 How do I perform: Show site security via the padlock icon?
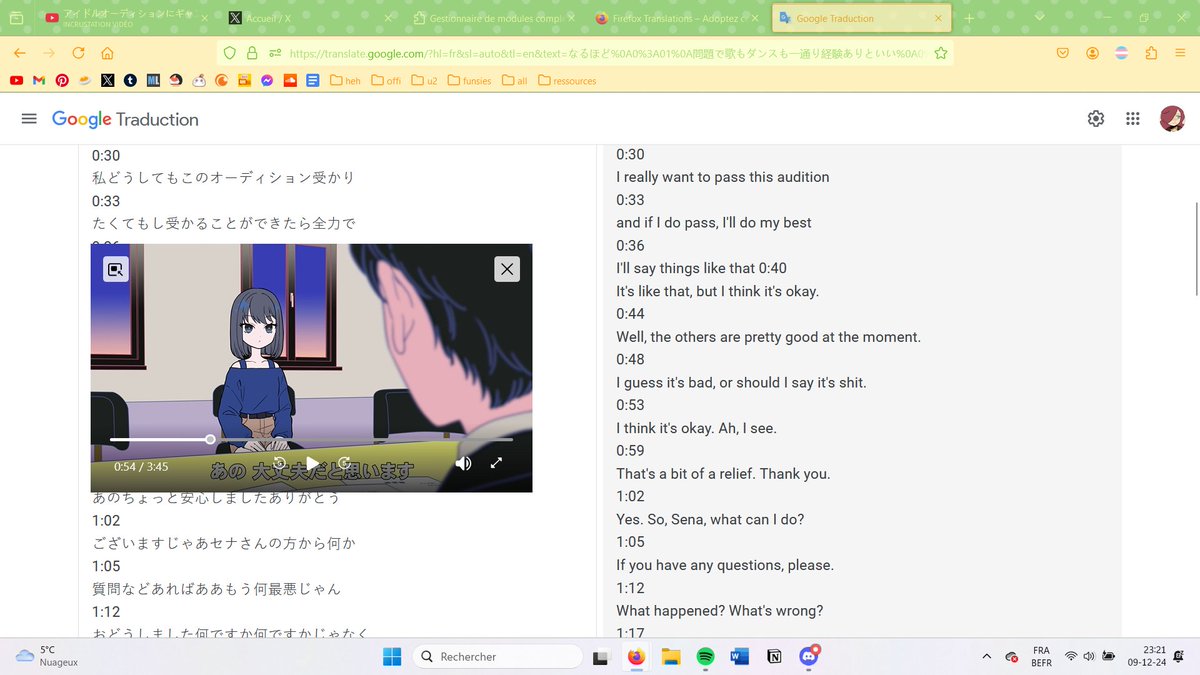tap(251, 53)
